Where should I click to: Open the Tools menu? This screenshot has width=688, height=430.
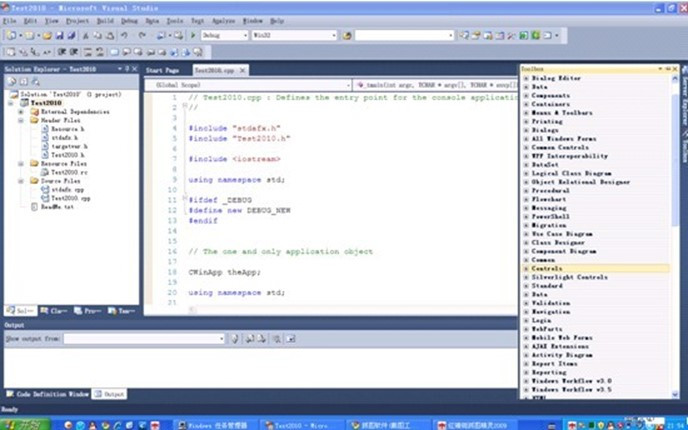pos(175,21)
